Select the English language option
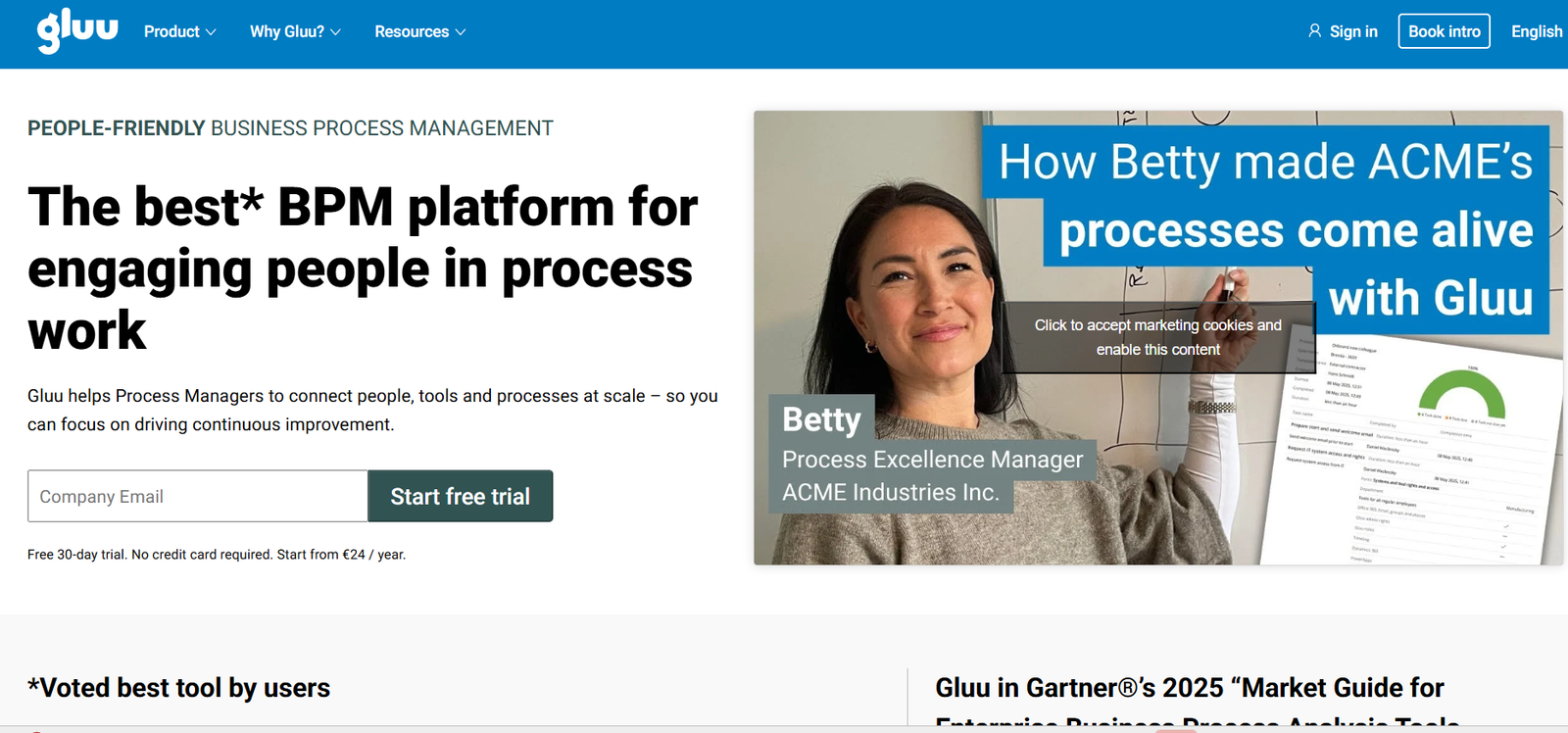This screenshot has height=733, width=1568. tap(1536, 31)
